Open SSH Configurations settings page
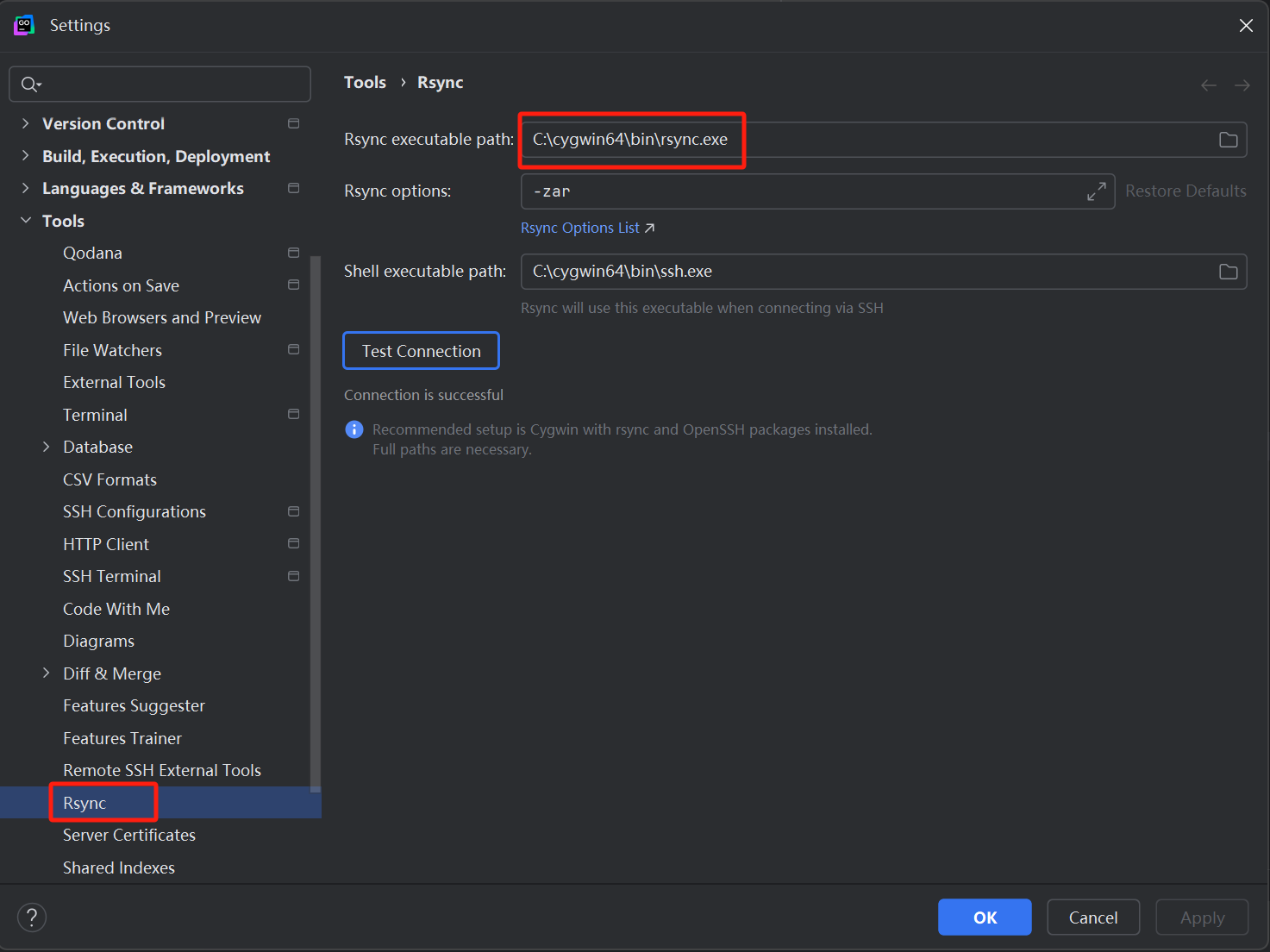1270x952 pixels. point(135,511)
